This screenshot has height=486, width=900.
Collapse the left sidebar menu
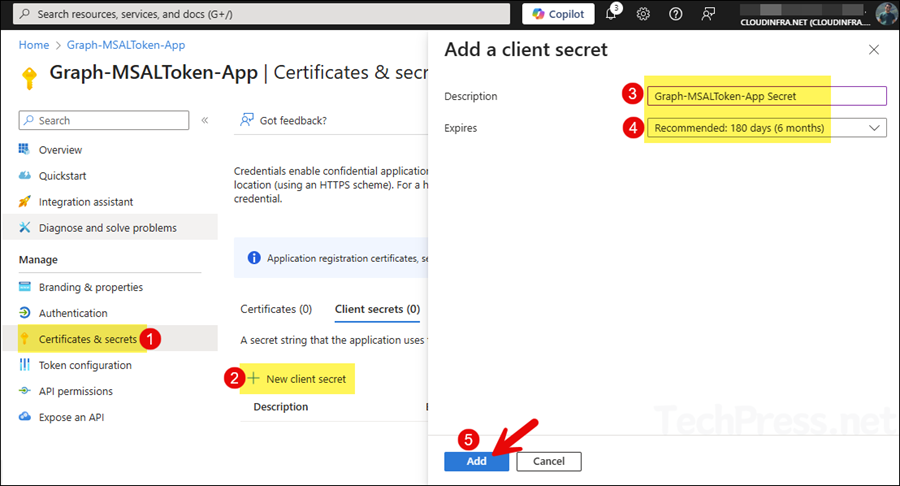click(x=205, y=120)
